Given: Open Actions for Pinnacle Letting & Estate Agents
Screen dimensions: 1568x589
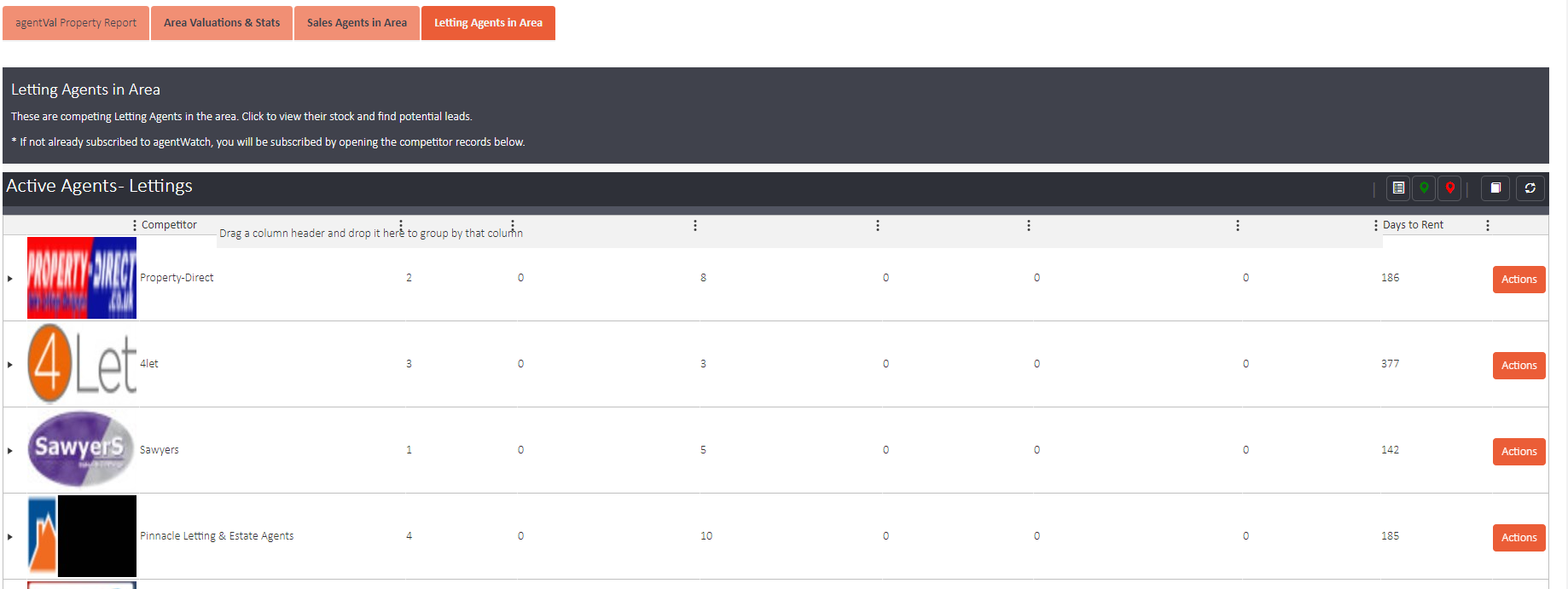Looking at the screenshot, I should 1519,538.
